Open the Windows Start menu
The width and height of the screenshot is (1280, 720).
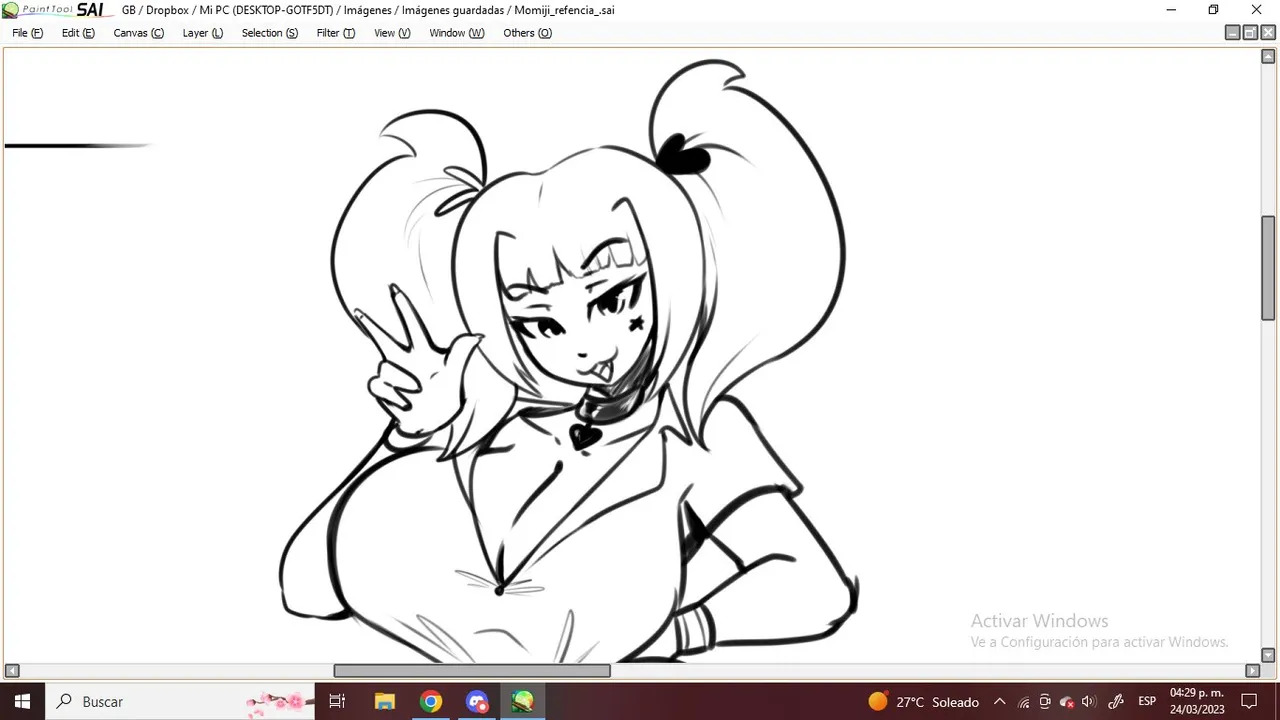coord(22,701)
